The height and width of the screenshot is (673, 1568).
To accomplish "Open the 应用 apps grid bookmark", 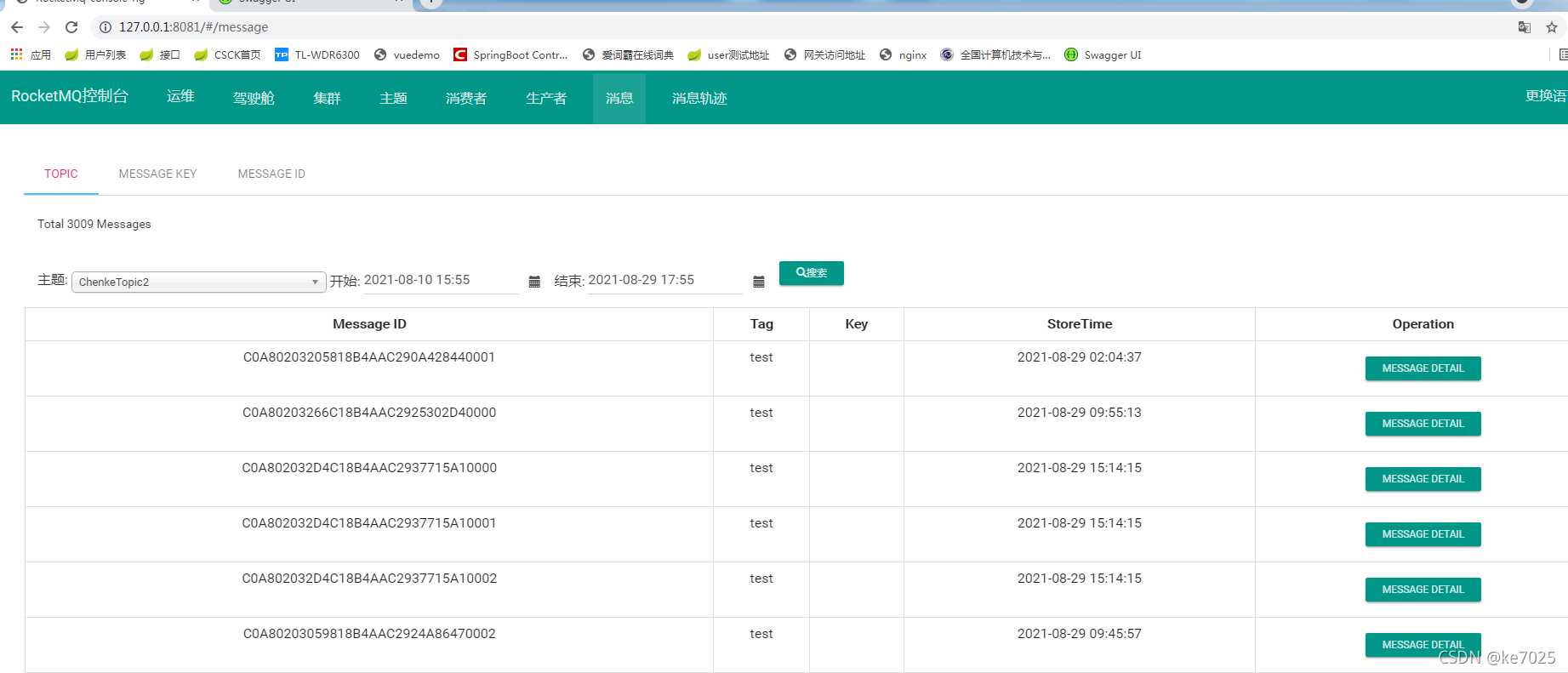I will pyautogui.click(x=31, y=54).
